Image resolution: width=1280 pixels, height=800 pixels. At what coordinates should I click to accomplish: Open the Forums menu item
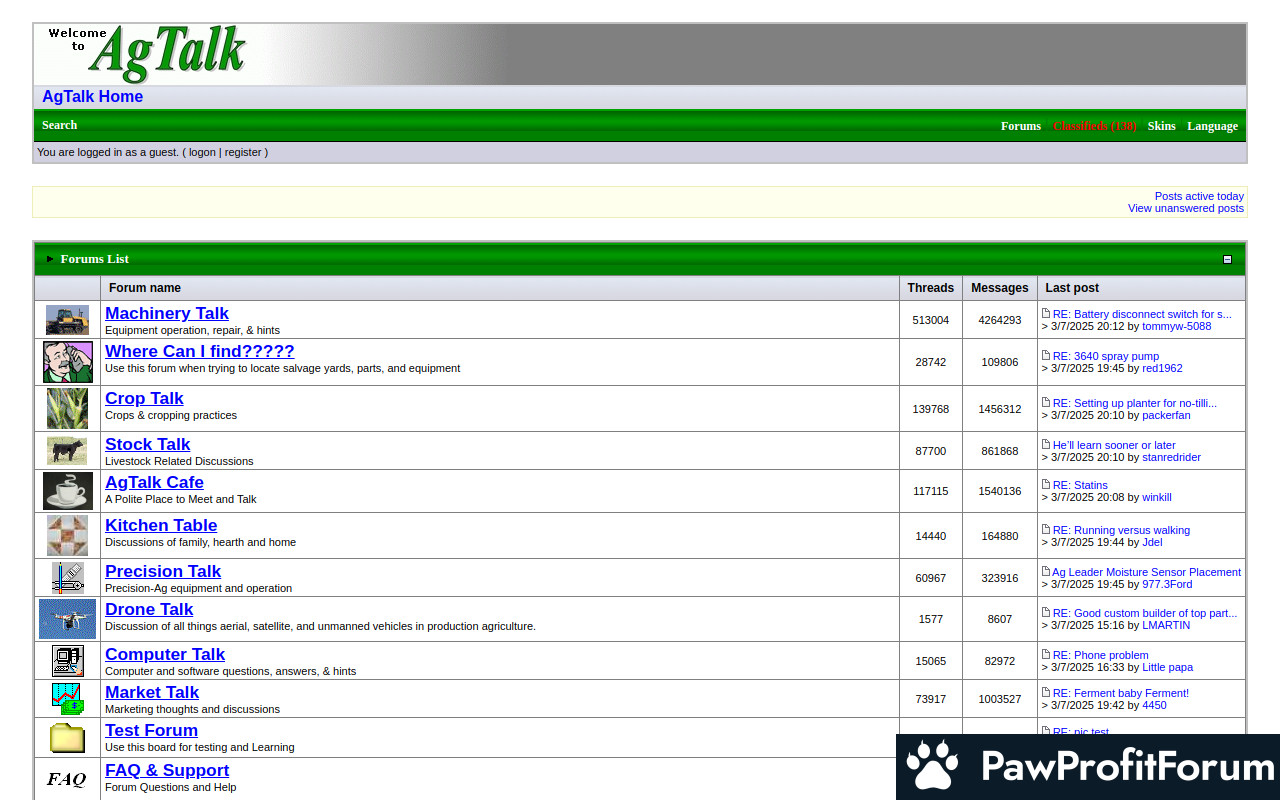tap(1021, 126)
